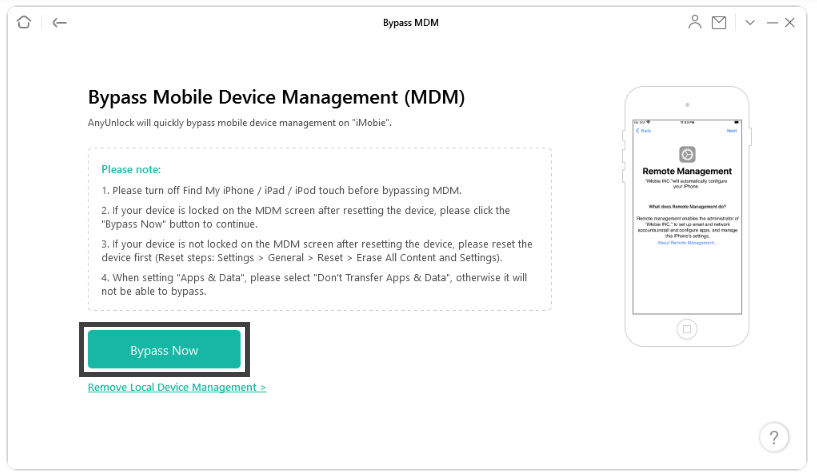Click the AnyUnlock will quickly bypass subtitle
Screen dimensions: 817x475
(240, 123)
